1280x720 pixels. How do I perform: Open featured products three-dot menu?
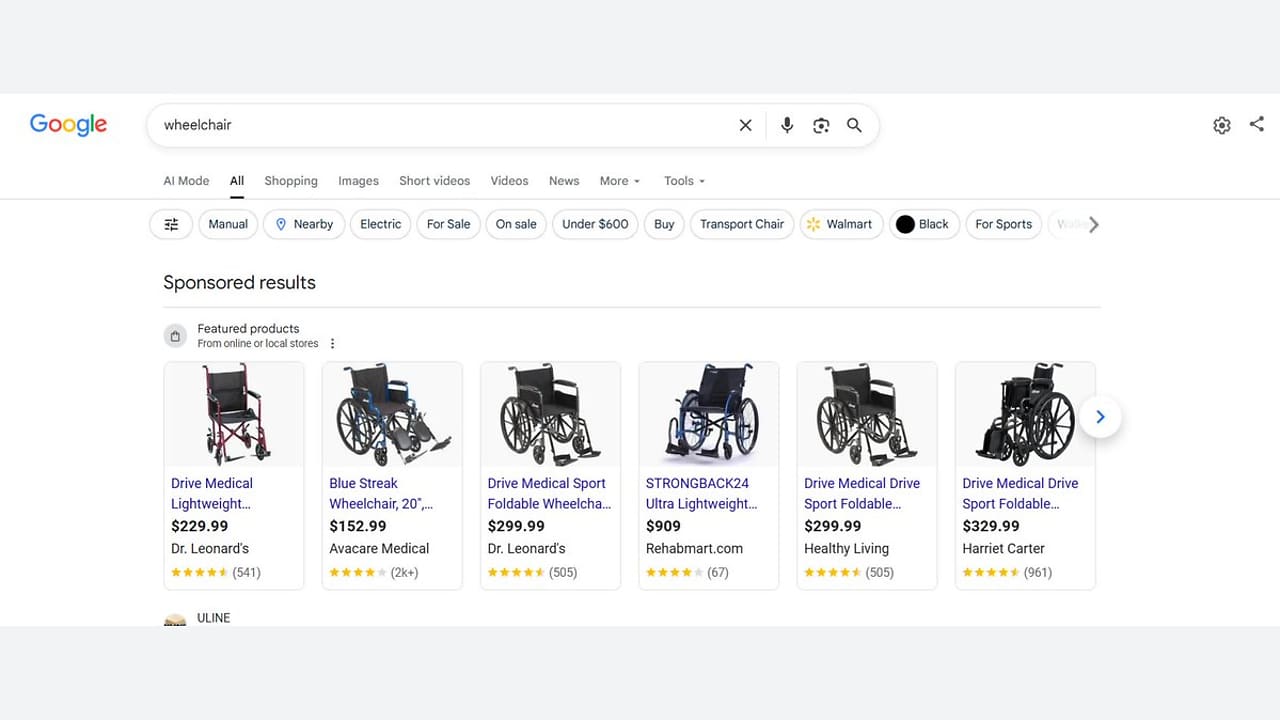[333, 343]
